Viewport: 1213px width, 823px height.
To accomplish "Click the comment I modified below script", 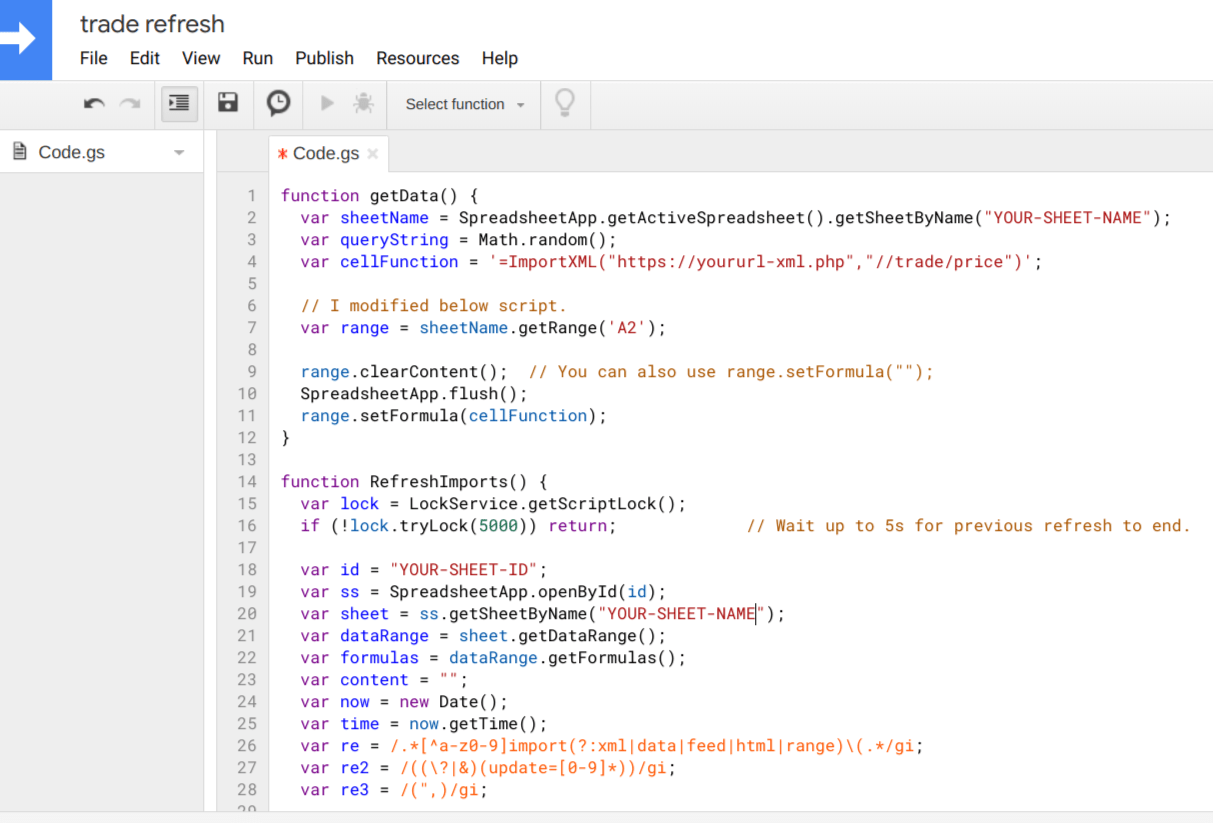I will click(x=433, y=306).
